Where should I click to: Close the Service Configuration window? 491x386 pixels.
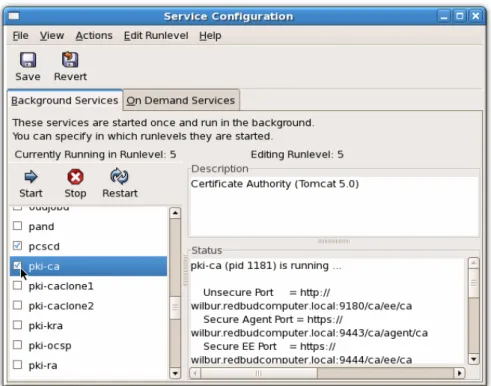(x=476, y=16)
